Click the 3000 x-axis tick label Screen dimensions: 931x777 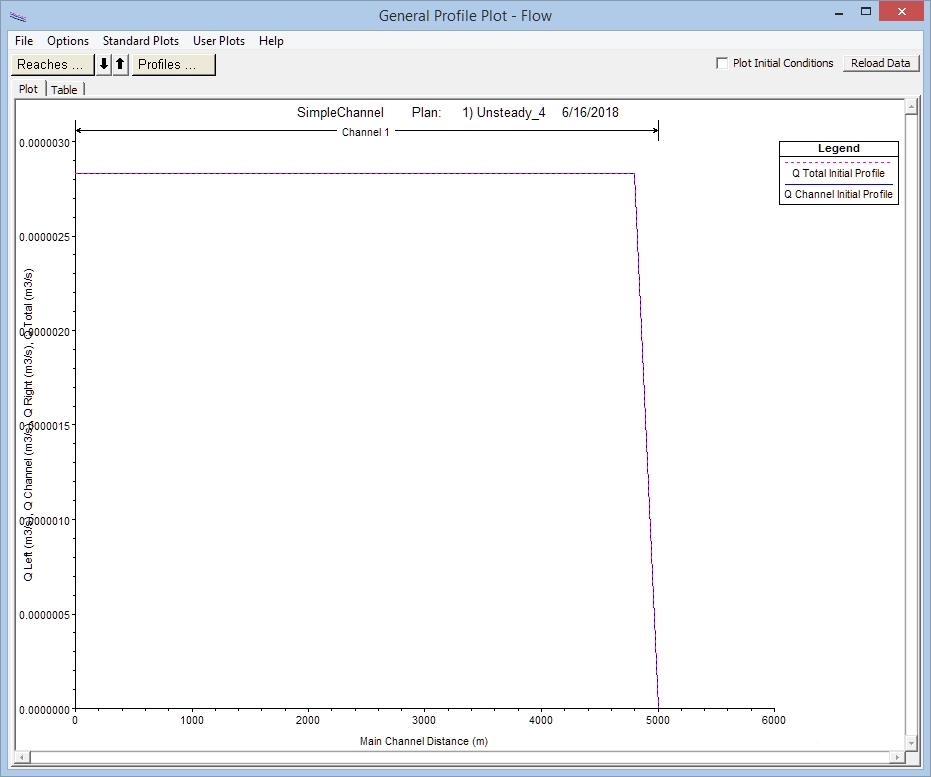424,720
